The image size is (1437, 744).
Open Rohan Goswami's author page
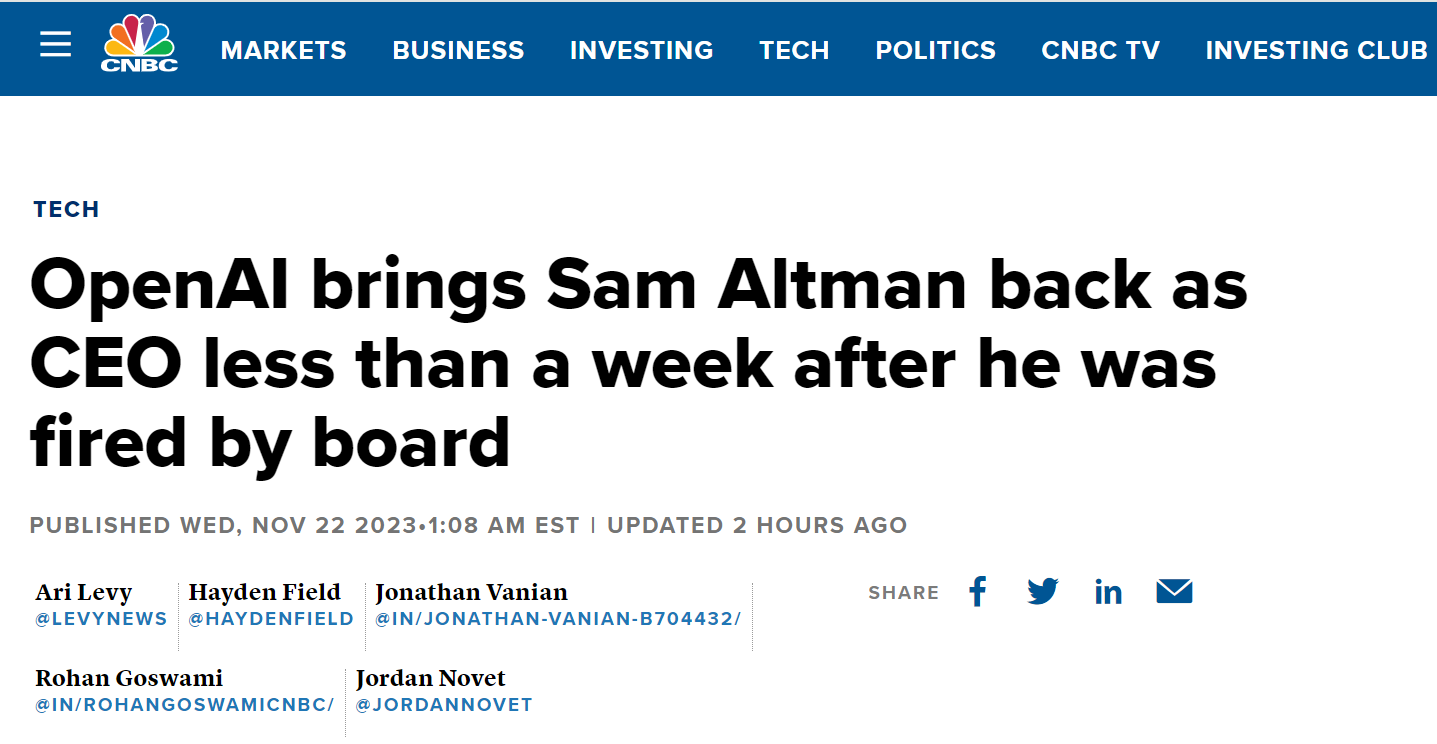pos(129,679)
